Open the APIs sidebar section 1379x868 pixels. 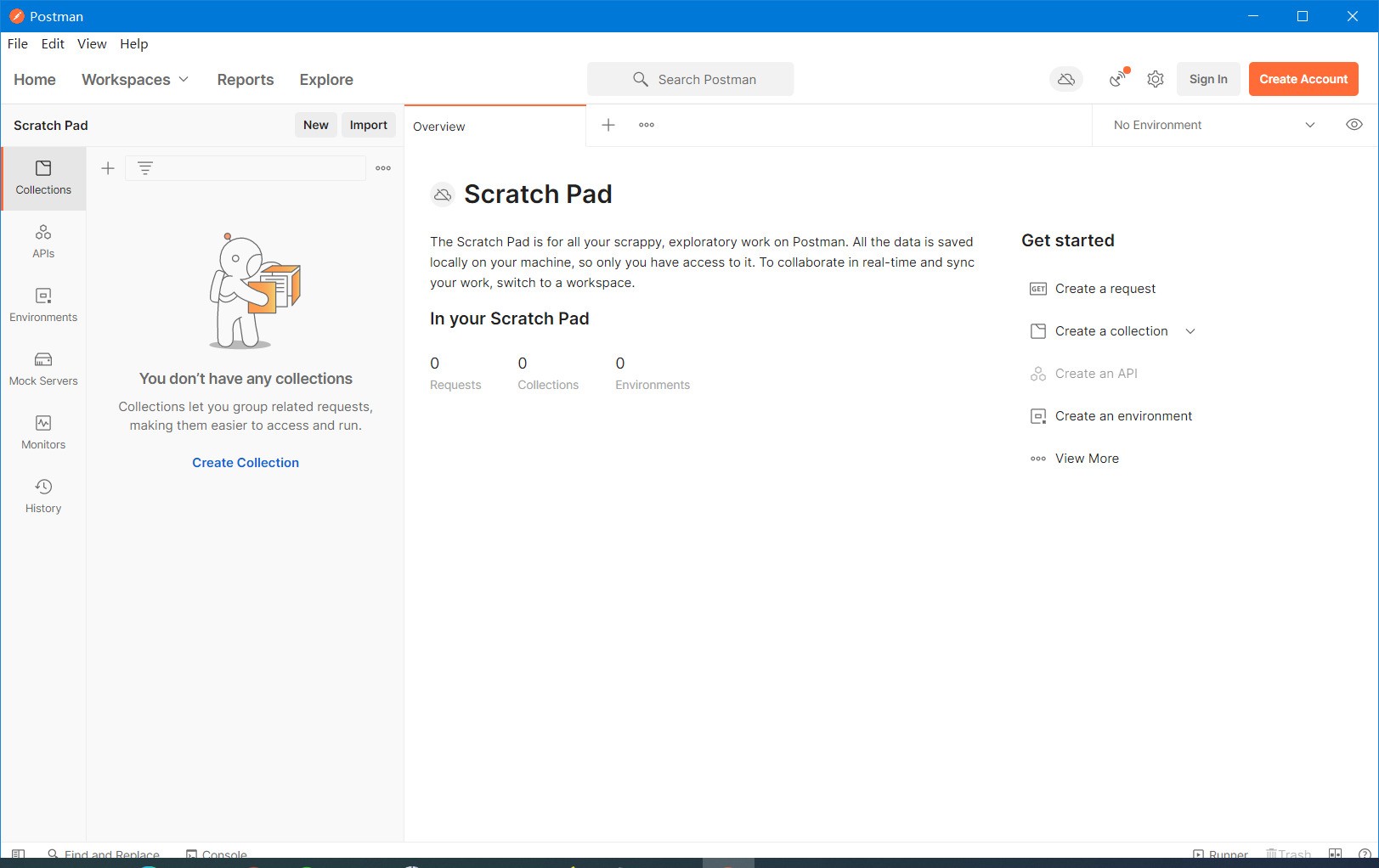(x=43, y=242)
